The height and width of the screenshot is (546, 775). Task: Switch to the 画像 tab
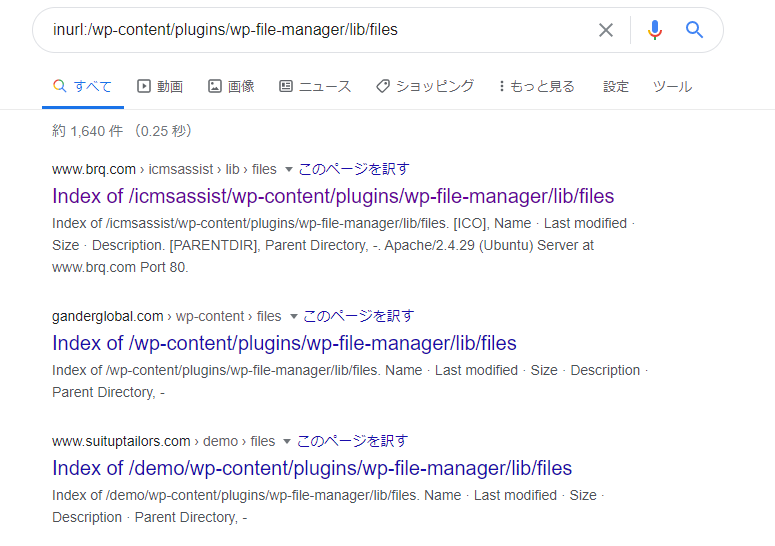[x=231, y=86]
